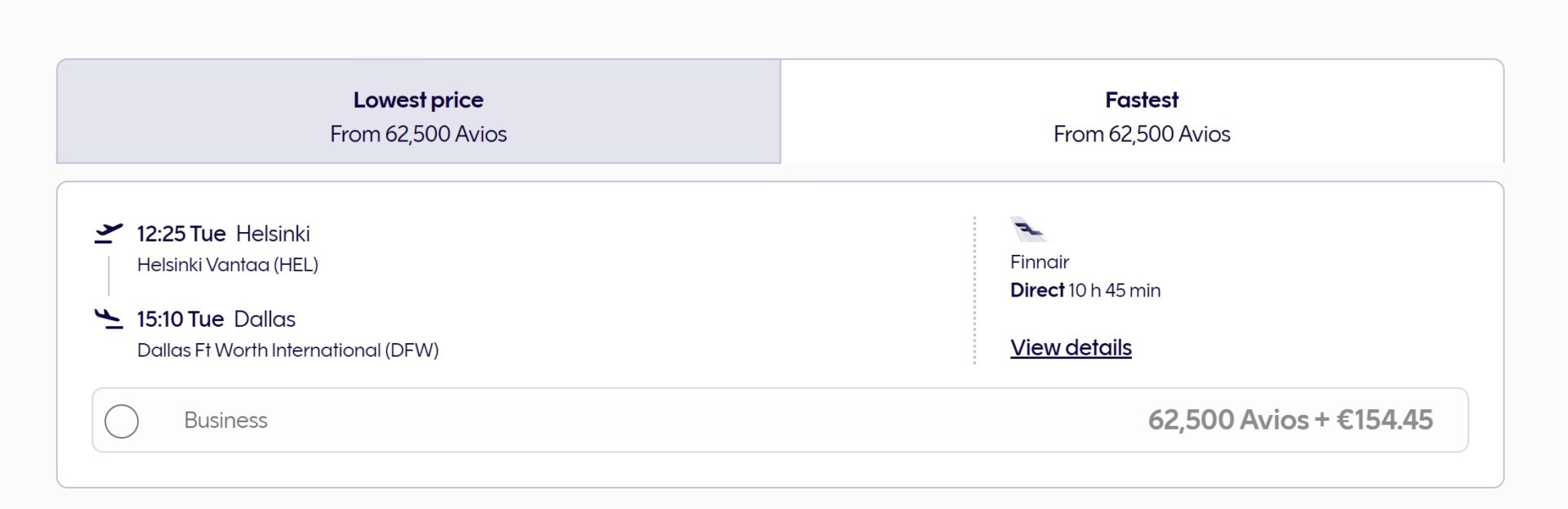The image size is (1568, 509).
Task: Select the Business class radio button
Action: pos(122,421)
